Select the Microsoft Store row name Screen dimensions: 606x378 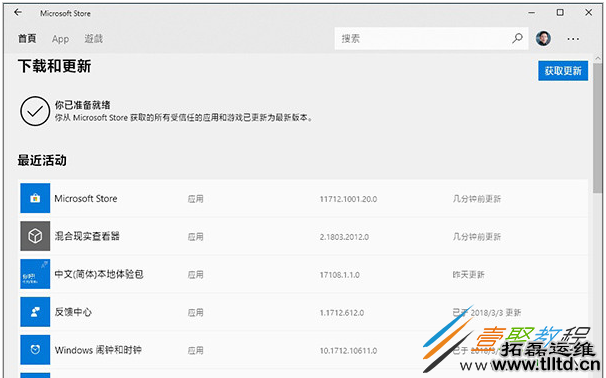tap(86, 198)
